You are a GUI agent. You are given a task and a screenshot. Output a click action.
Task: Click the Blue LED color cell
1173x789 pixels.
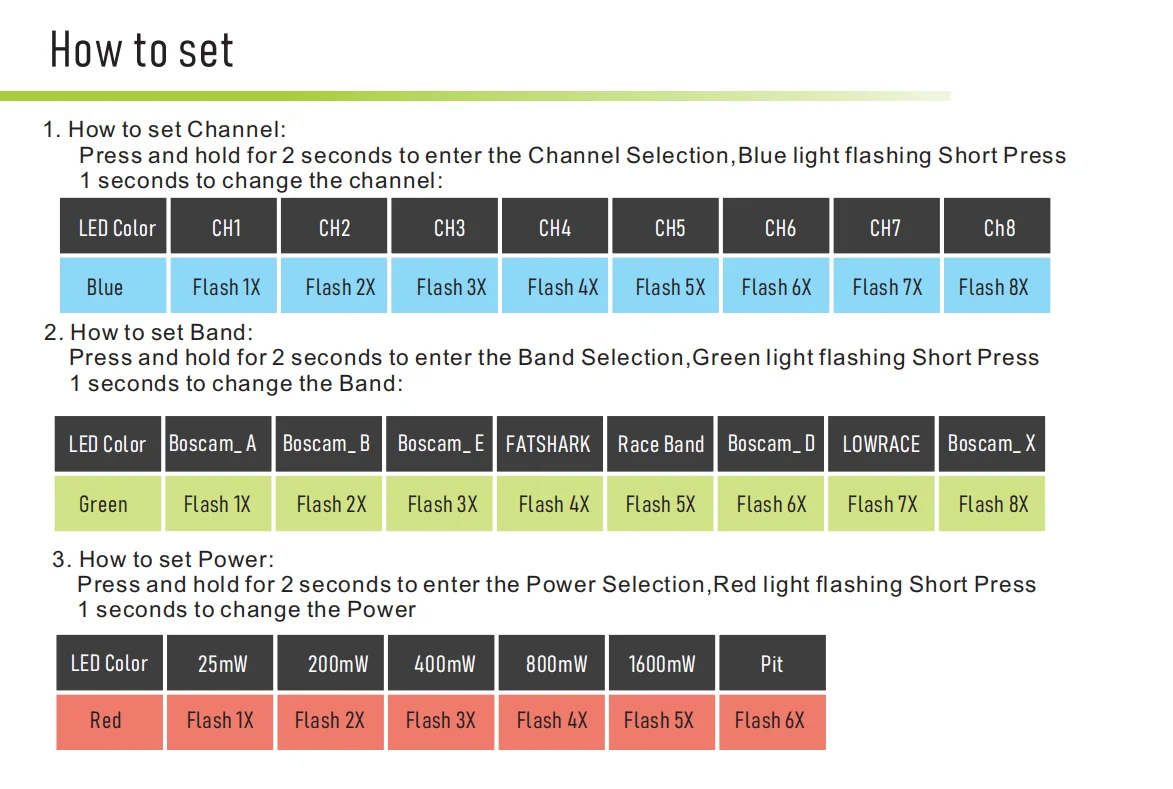pyautogui.click(x=113, y=286)
